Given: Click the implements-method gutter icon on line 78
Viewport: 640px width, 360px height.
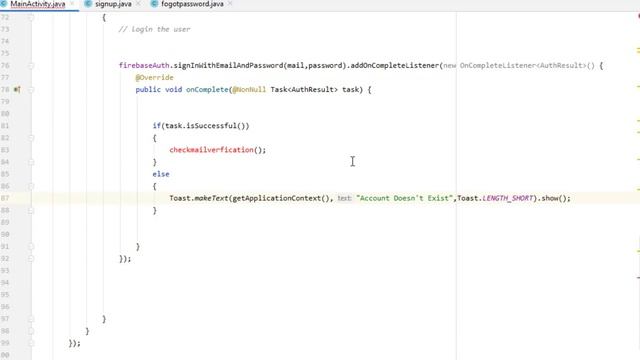Looking at the screenshot, I should tap(17, 89).
